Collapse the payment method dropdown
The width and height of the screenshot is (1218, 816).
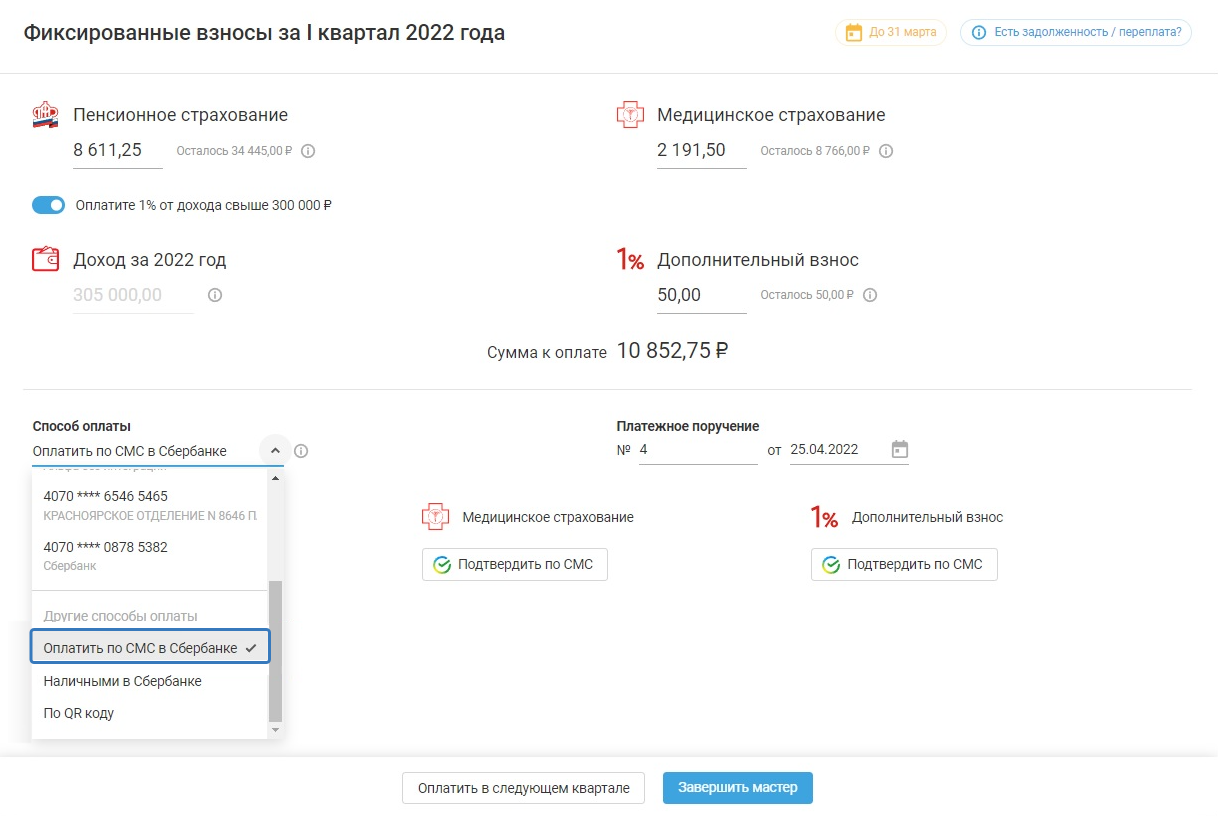point(275,451)
